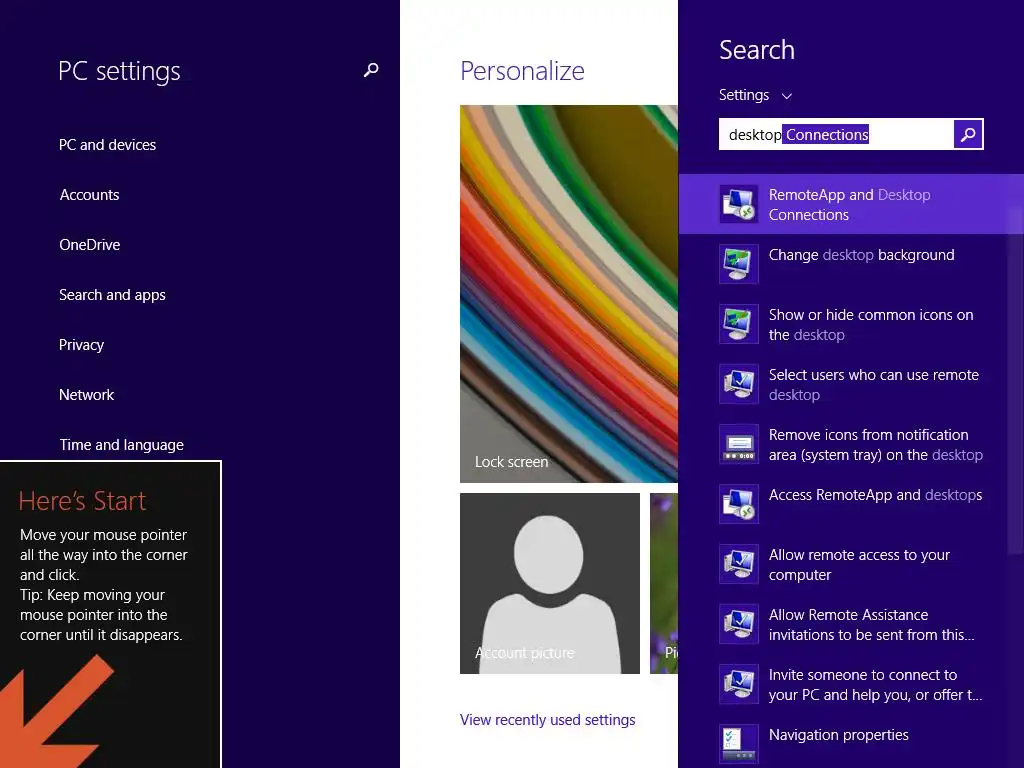
Task: Expand the Settings search scope dropdown
Action: pyautogui.click(x=756, y=95)
